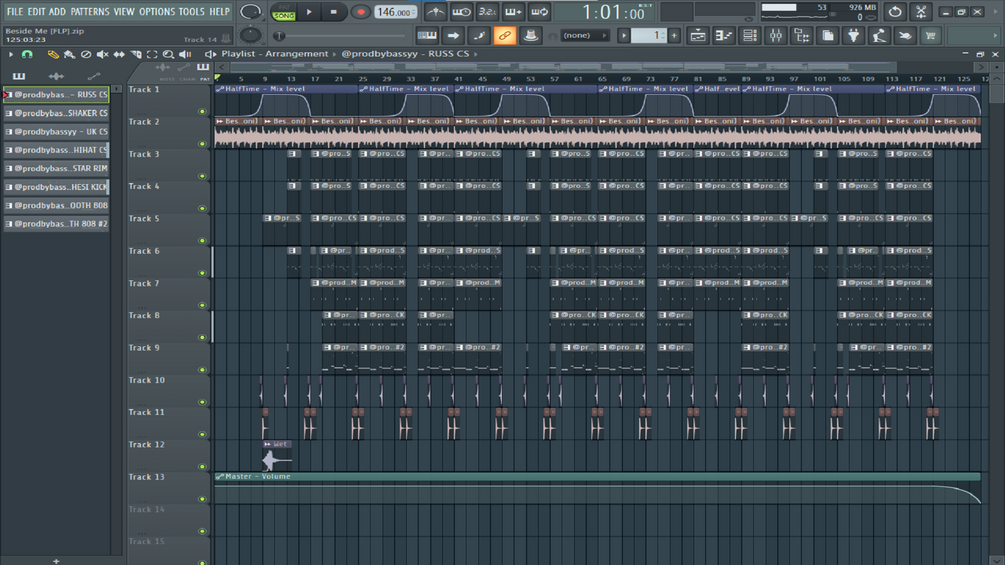Toggle recording countdown 3-2-1 button
This screenshot has width=1005, height=565.
click(x=487, y=12)
